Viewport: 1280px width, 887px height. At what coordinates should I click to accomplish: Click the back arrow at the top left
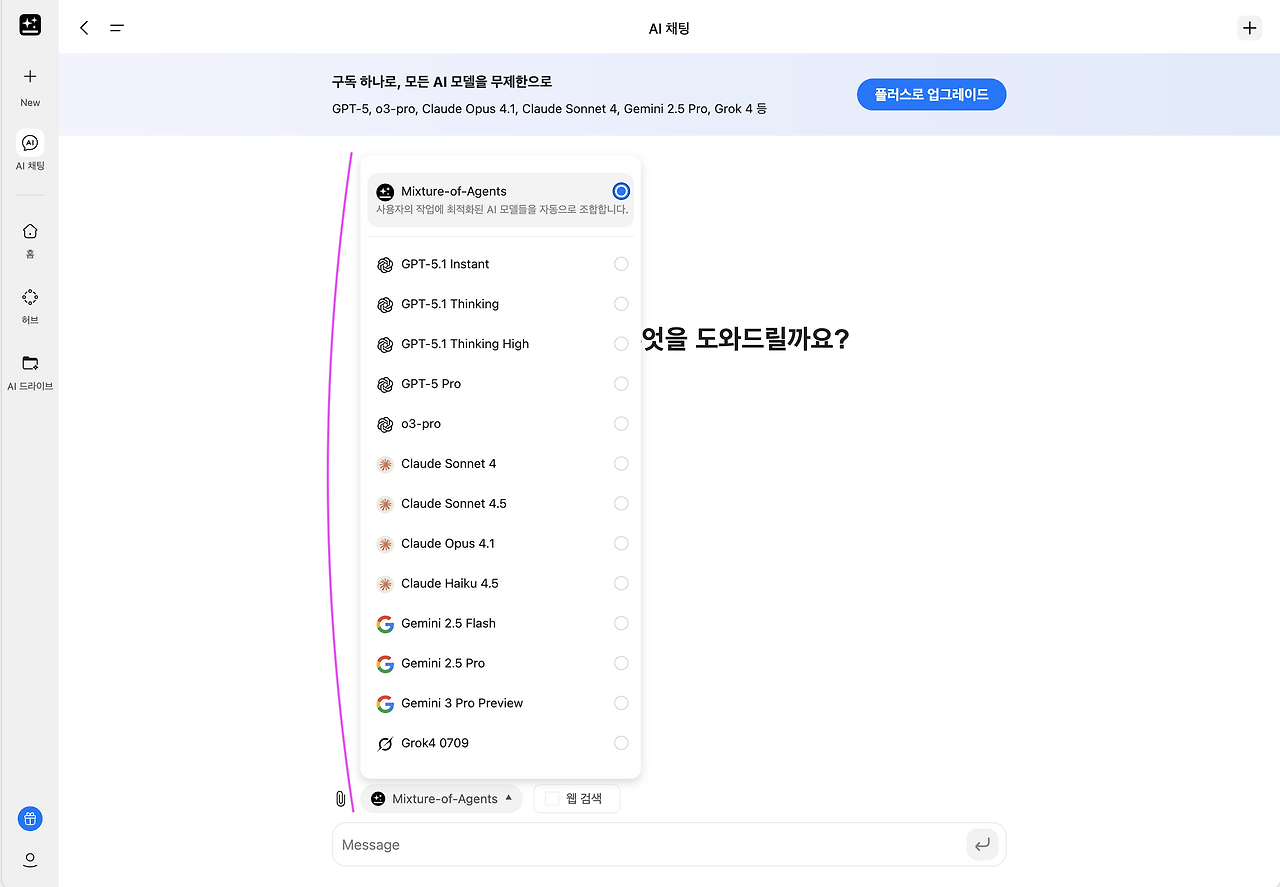(x=84, y=28)
